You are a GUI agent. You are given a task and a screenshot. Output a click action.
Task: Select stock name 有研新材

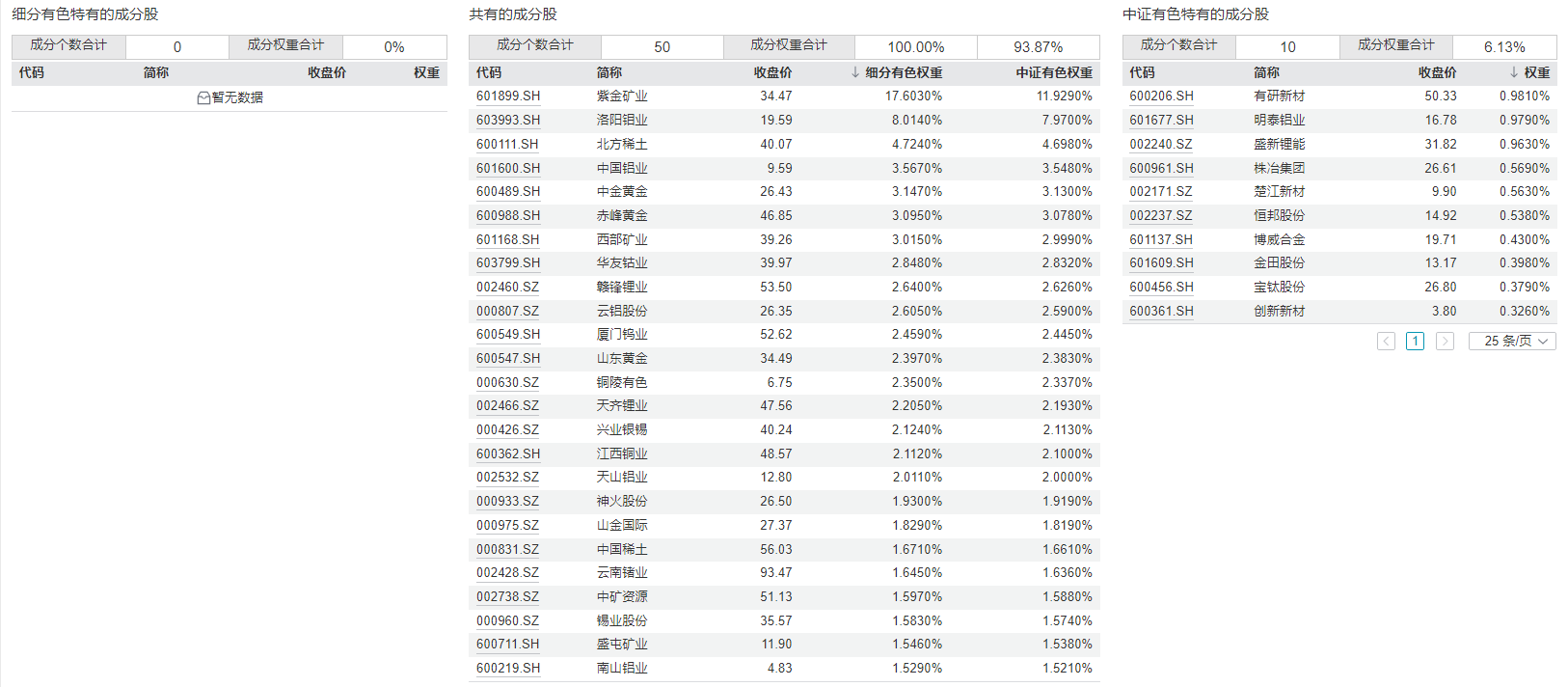1280,96
